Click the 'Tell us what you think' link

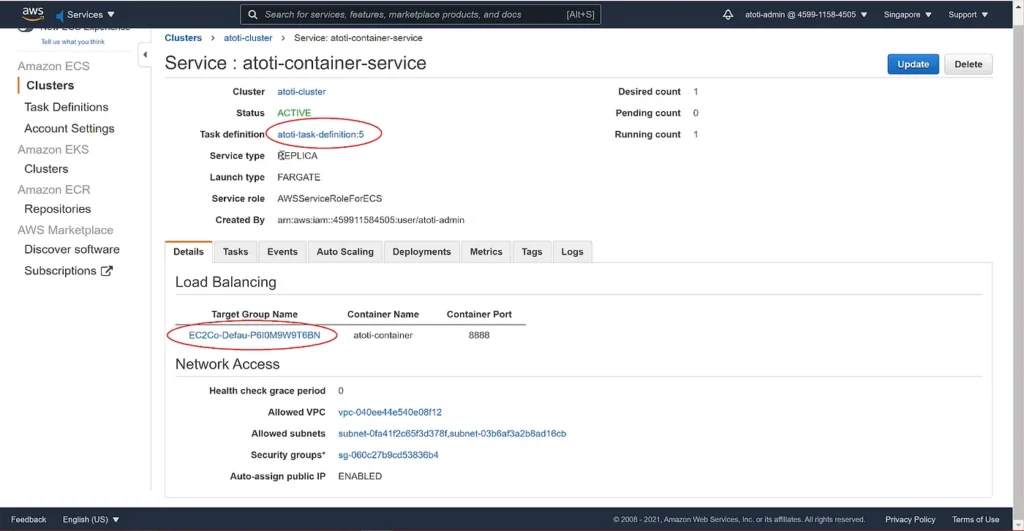tap(72, 42)
